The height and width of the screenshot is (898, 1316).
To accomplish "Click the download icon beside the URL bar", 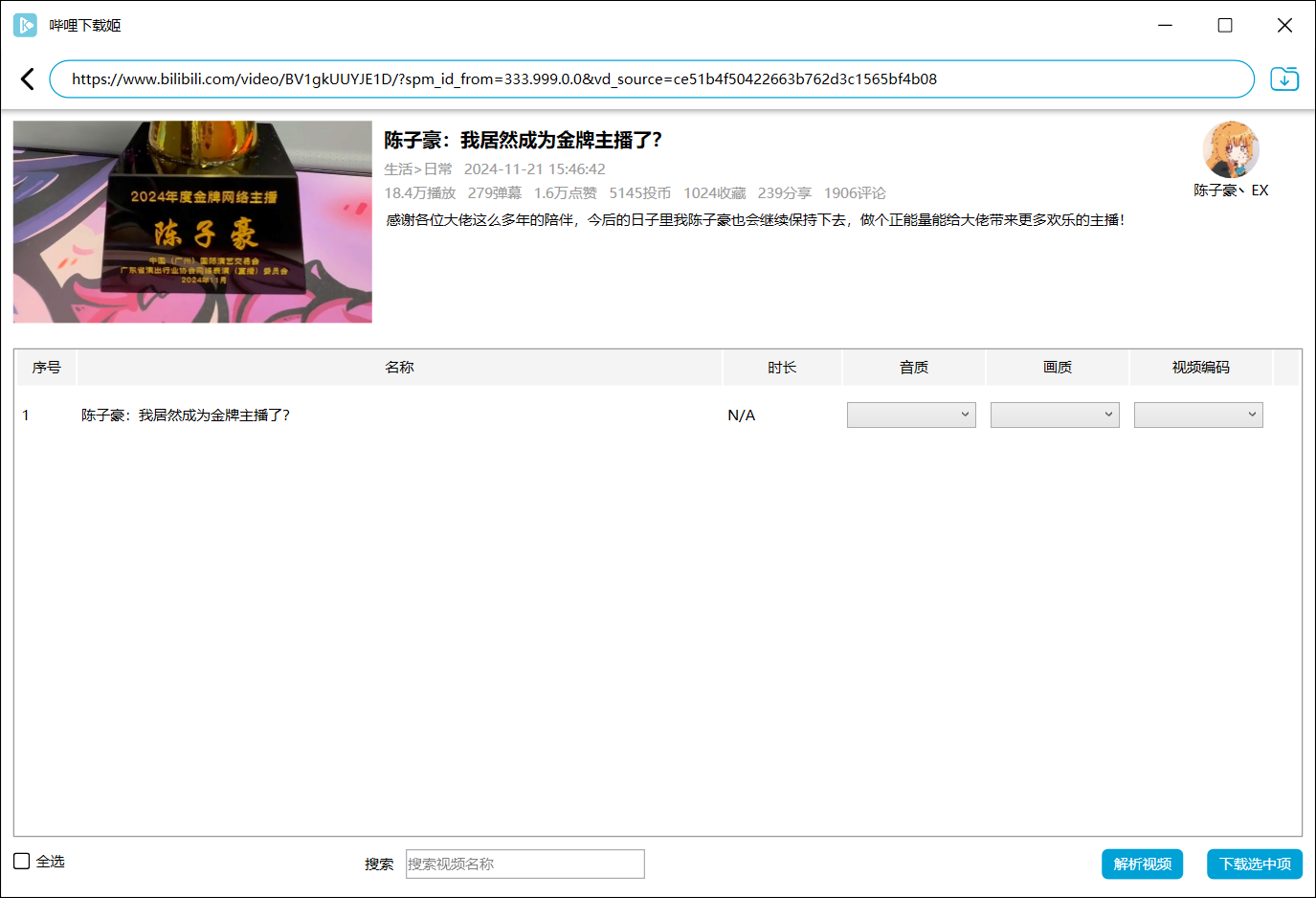I will [x=1284, y=79].
